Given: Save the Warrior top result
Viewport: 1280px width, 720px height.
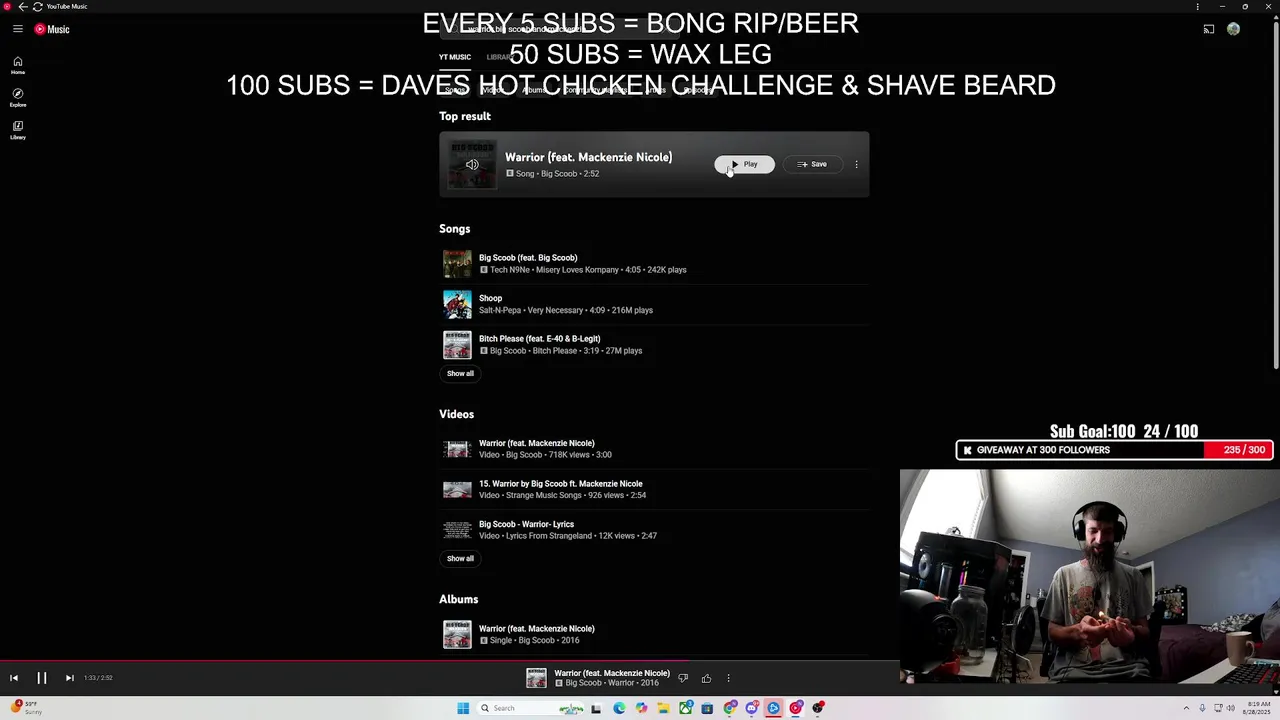Looking at the screenshot, I should point(812,164).
